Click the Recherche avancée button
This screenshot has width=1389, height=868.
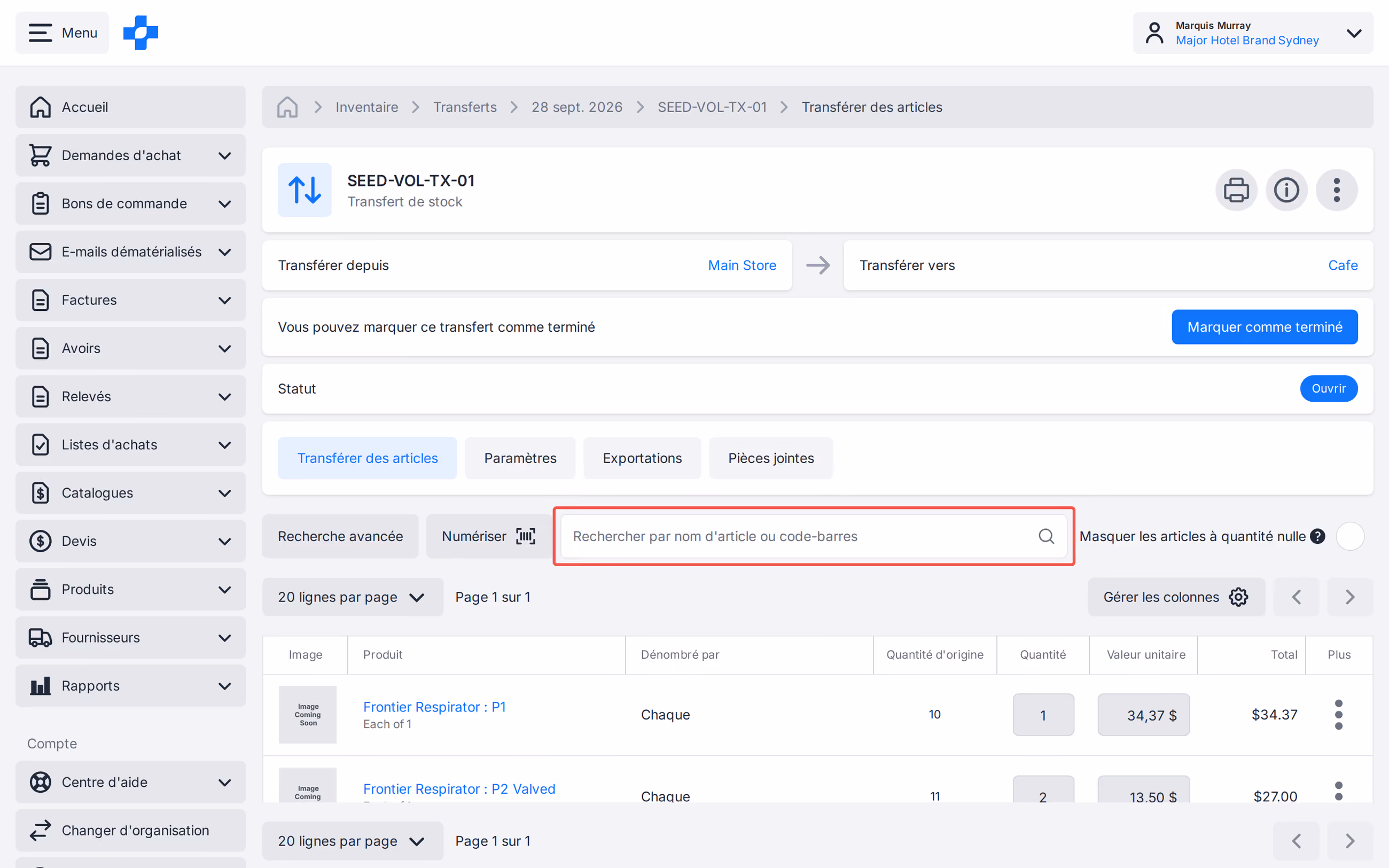click(340, 536)
